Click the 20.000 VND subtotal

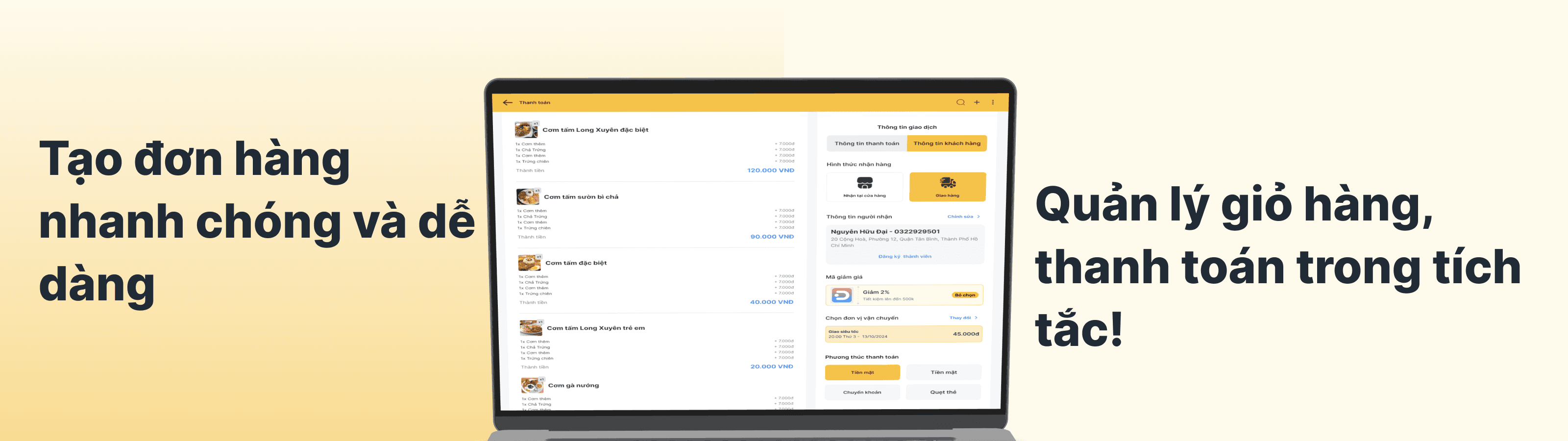(x=771, y=366)
